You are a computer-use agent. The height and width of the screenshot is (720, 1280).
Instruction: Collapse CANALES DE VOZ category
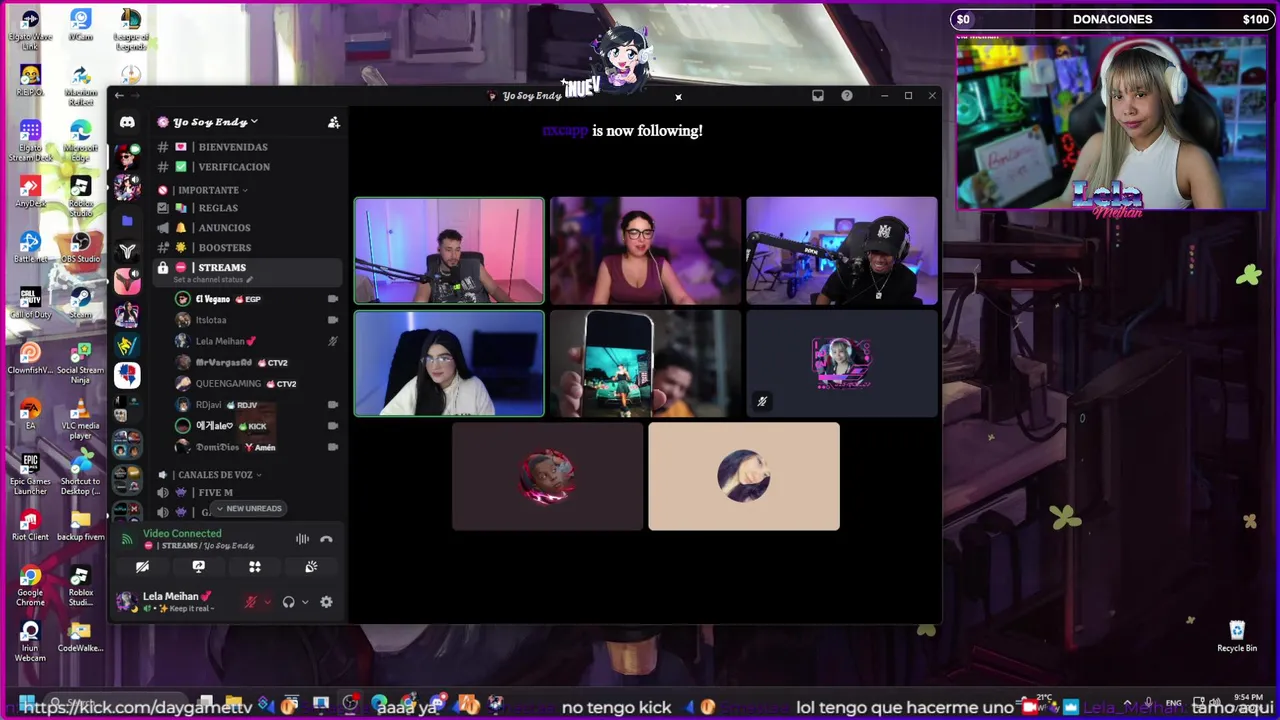coord(214,475)
